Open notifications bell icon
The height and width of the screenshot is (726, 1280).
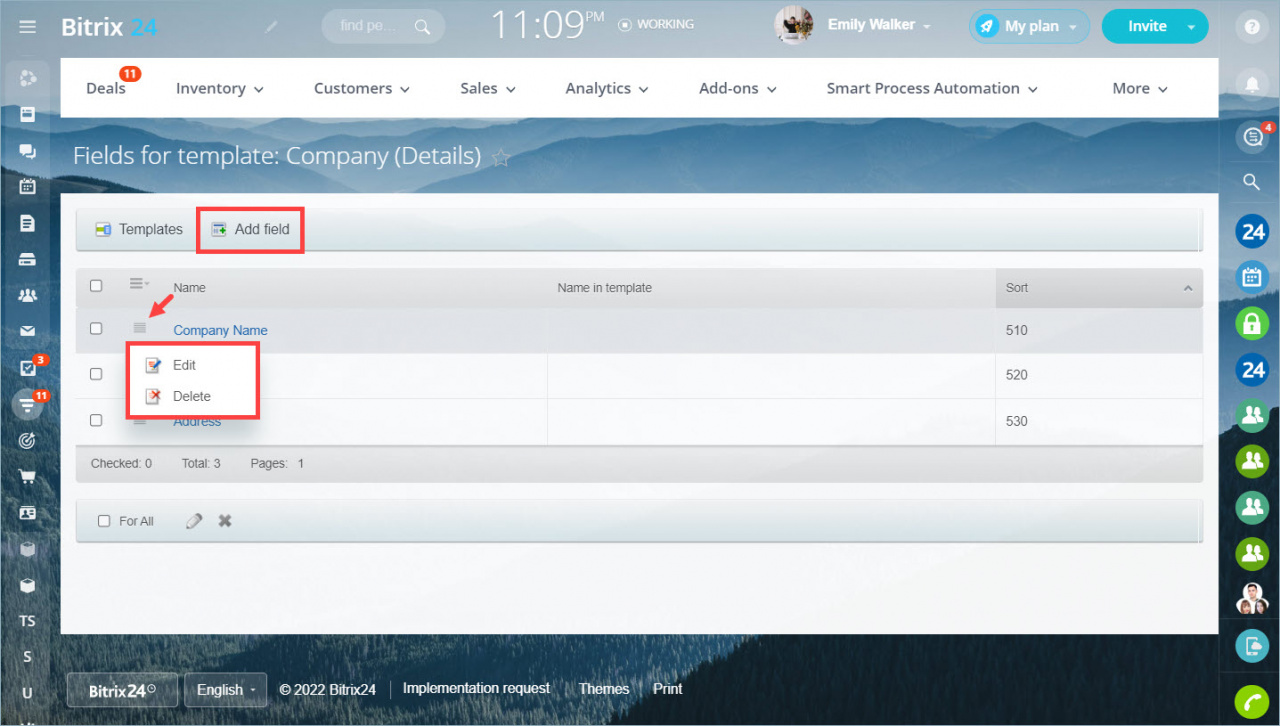pyautogui.click(x=1251, y=82)
